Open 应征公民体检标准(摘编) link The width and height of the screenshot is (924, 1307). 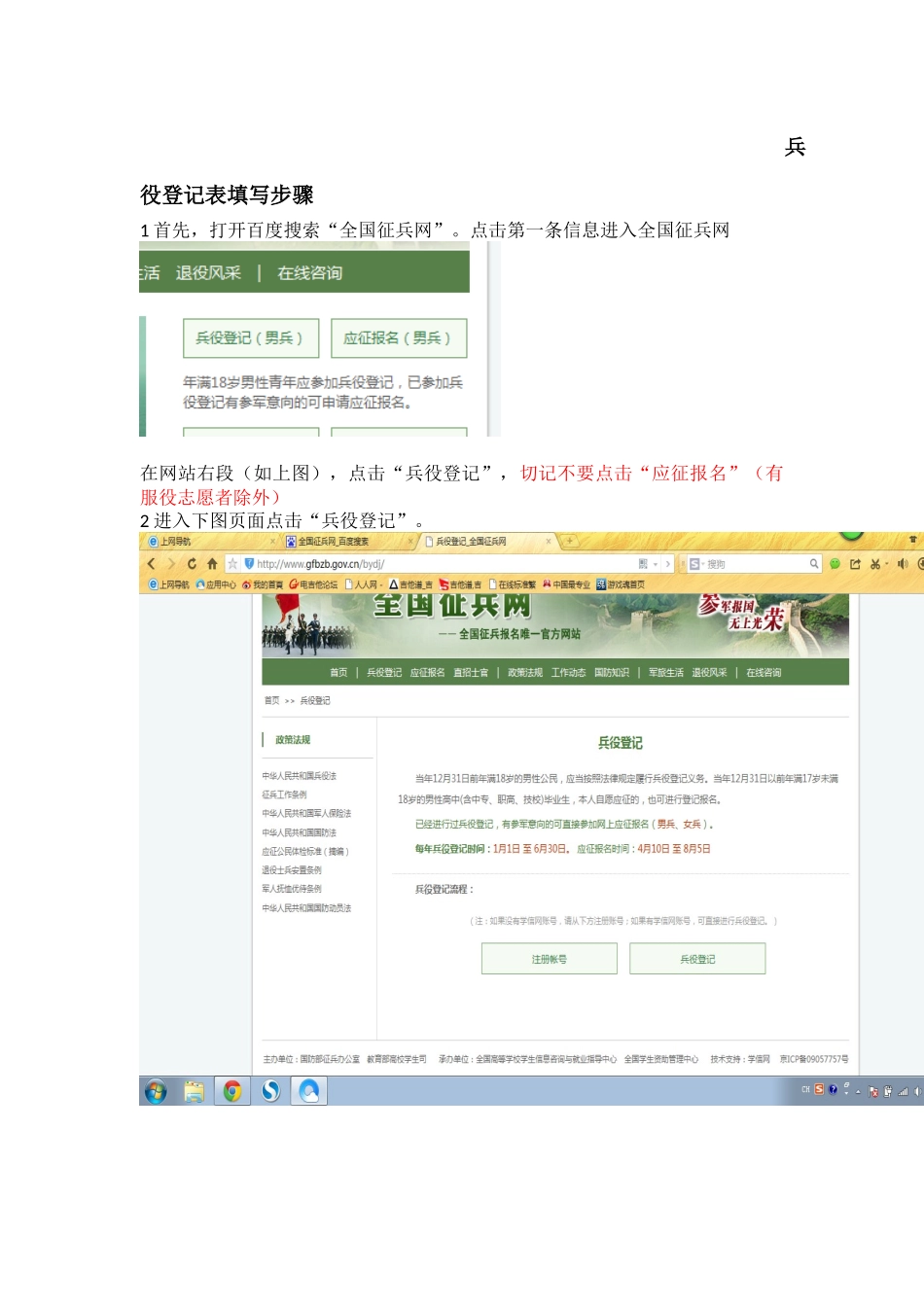click(x=304, y=852)
